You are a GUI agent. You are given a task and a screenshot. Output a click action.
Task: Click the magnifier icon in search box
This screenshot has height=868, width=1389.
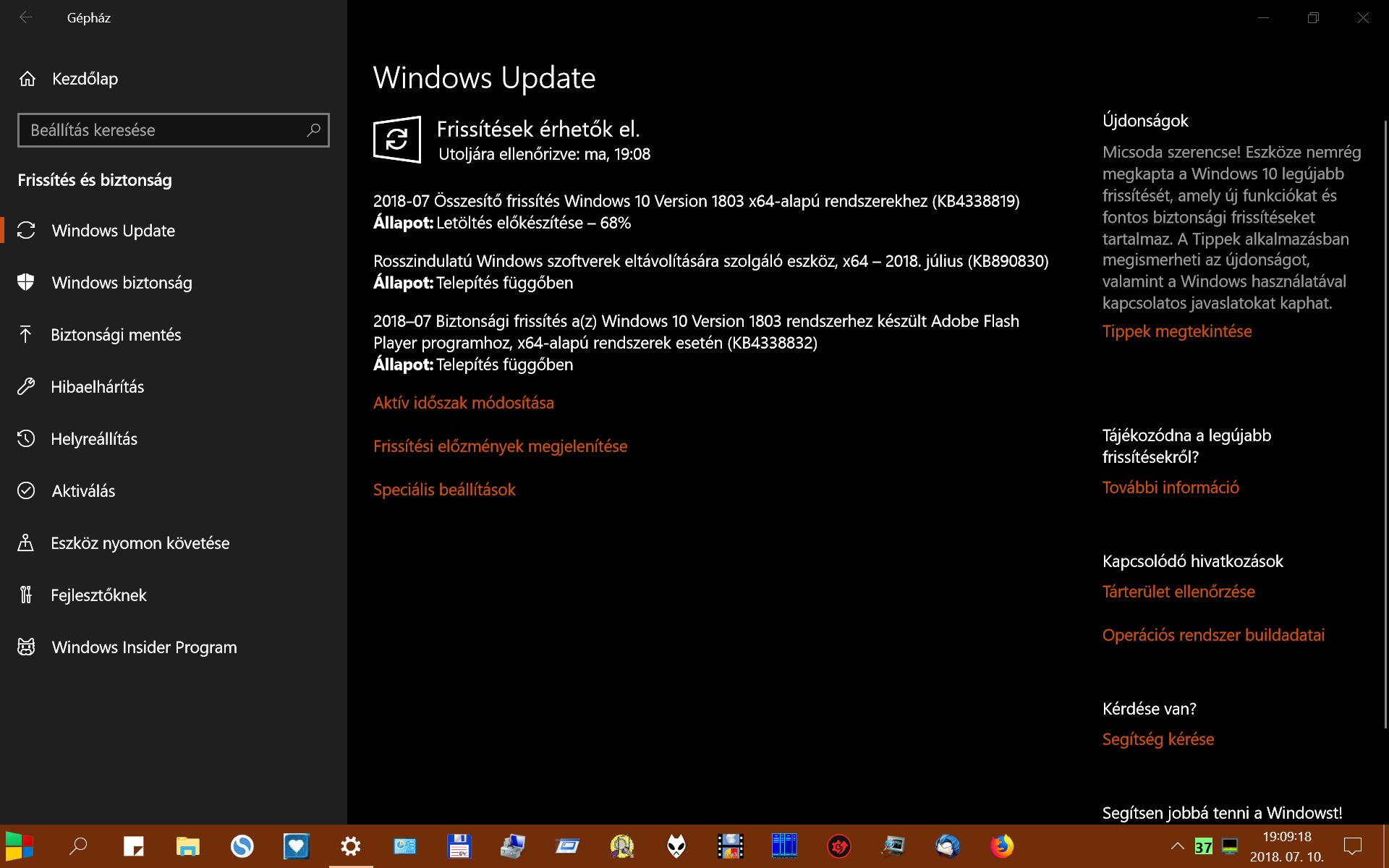pyautogui.click(x=313, y=130)
